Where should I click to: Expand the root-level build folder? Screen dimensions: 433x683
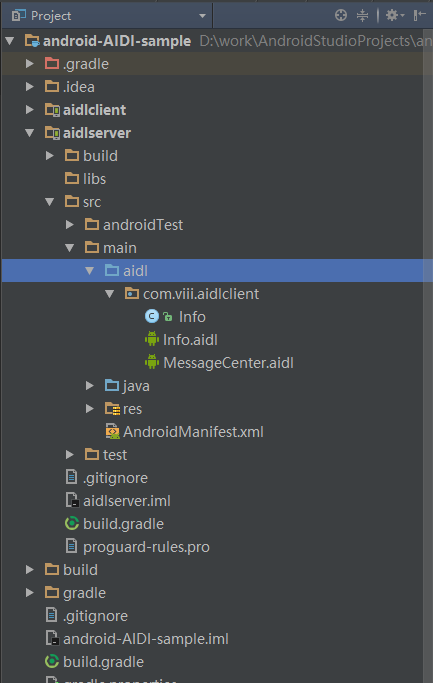[x=30, y=570]
